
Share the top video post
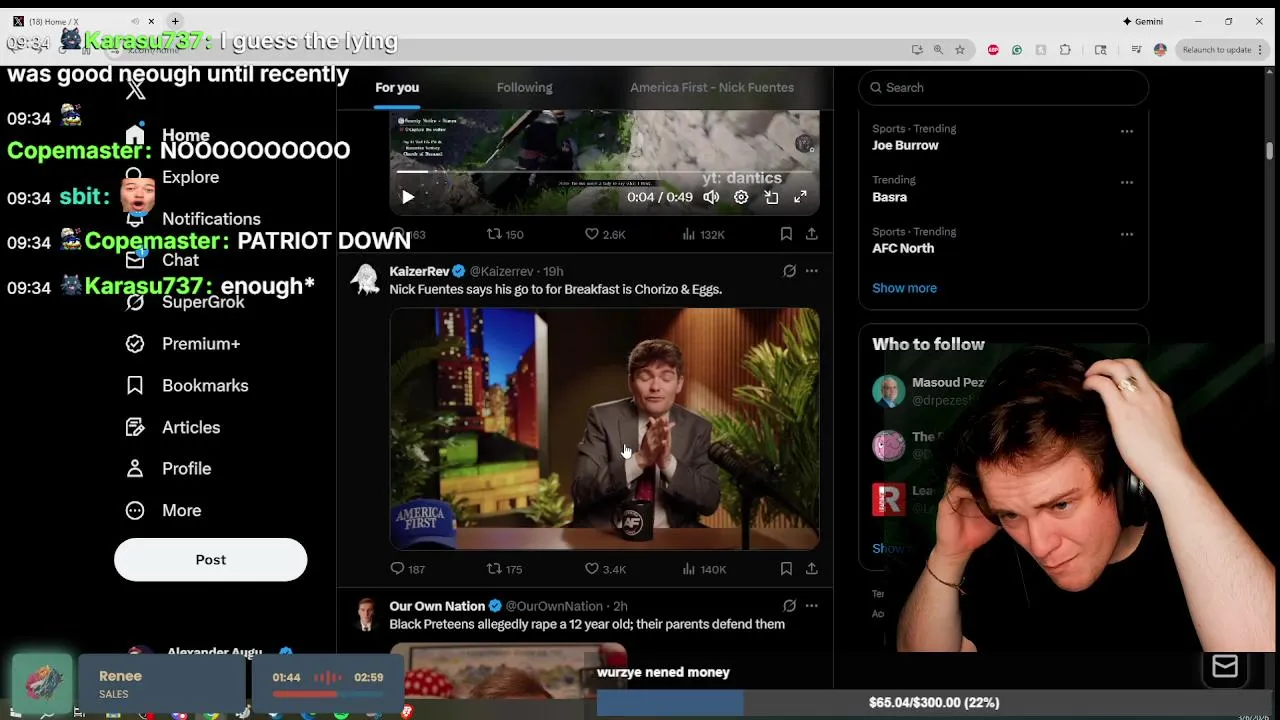812,234
